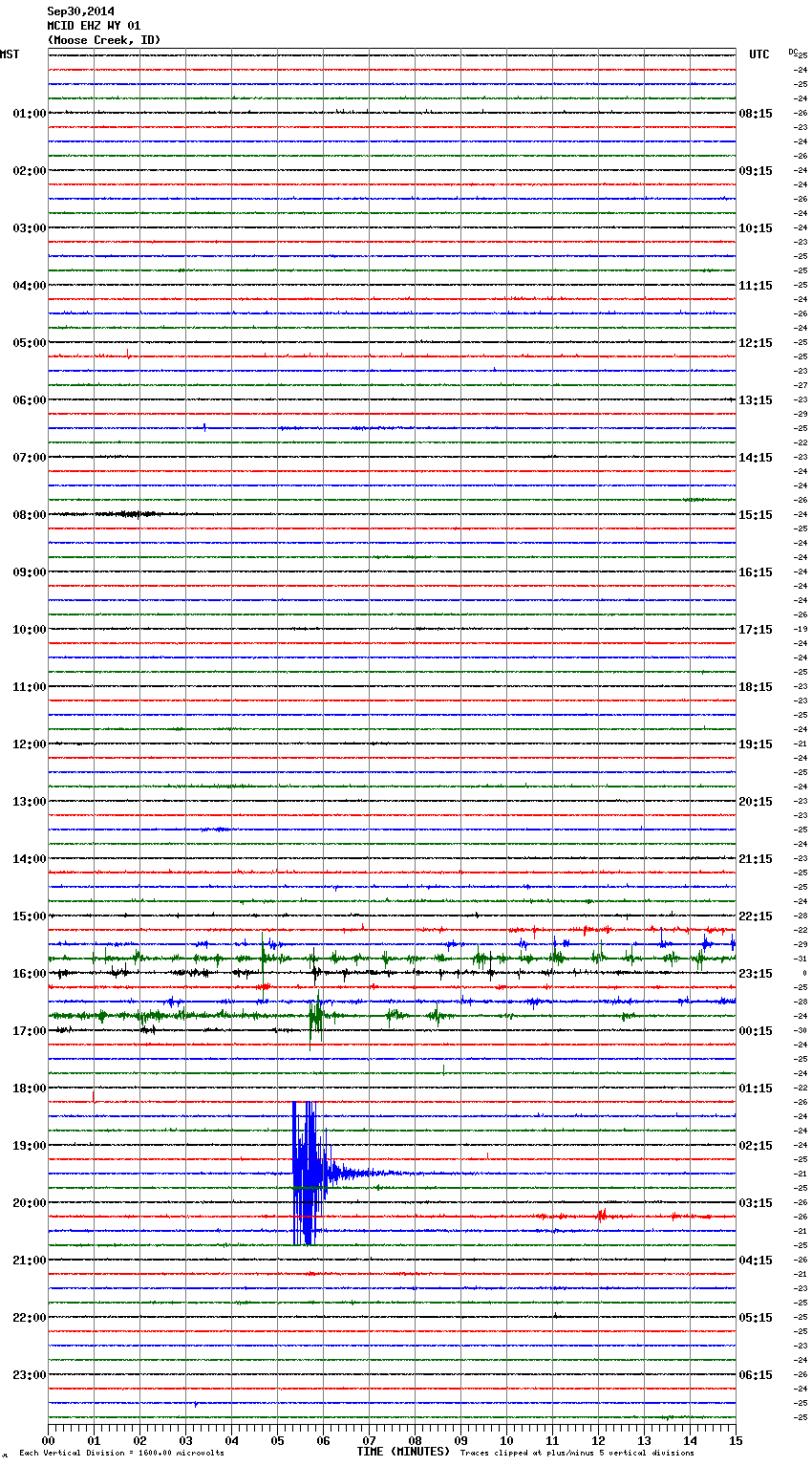Click the 00:15 UTC time label
Viewport: 812px width, 1466px height.
[x=756, y=1031]
